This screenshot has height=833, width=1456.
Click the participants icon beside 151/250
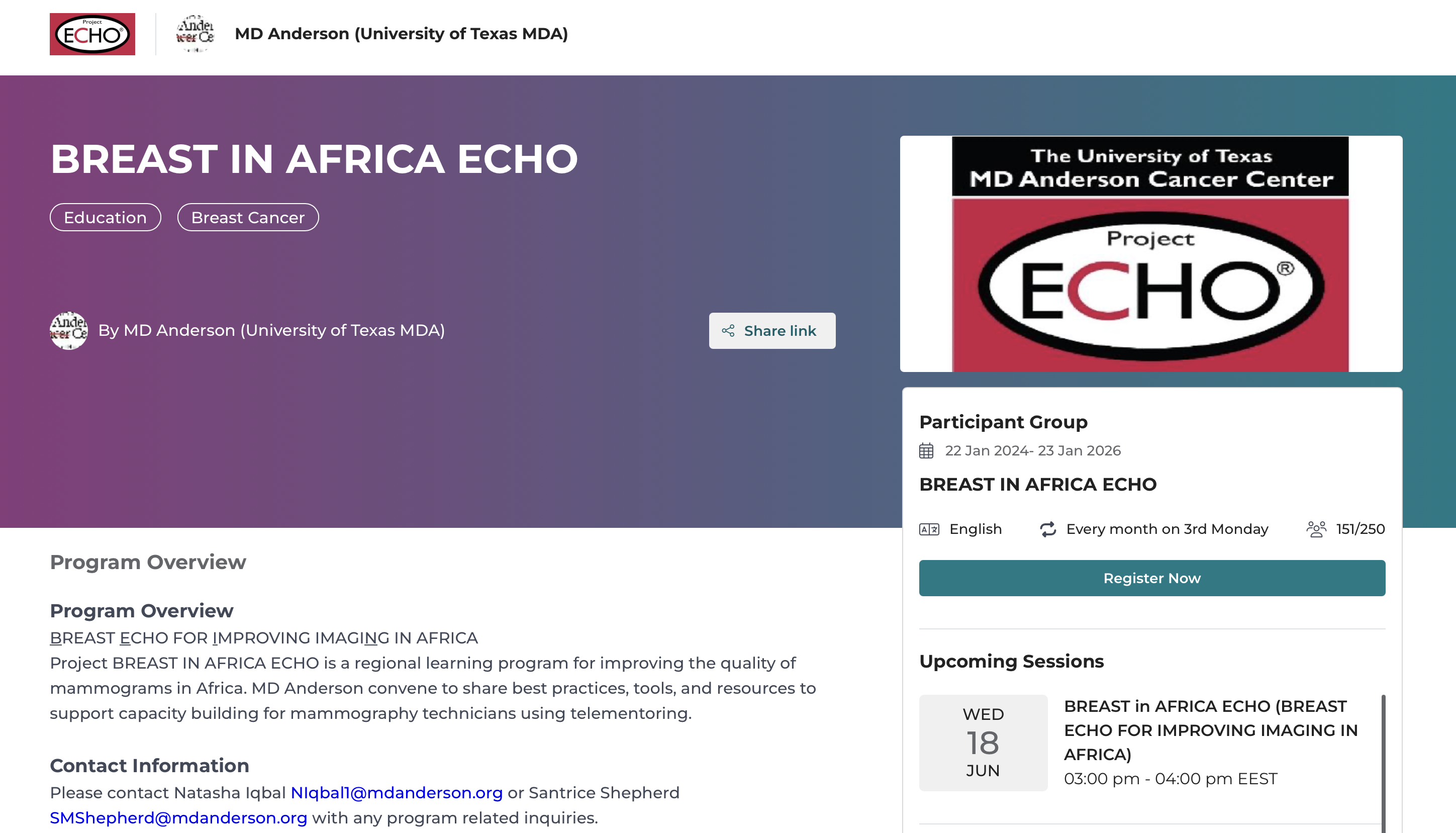(x=1316, y=529)
